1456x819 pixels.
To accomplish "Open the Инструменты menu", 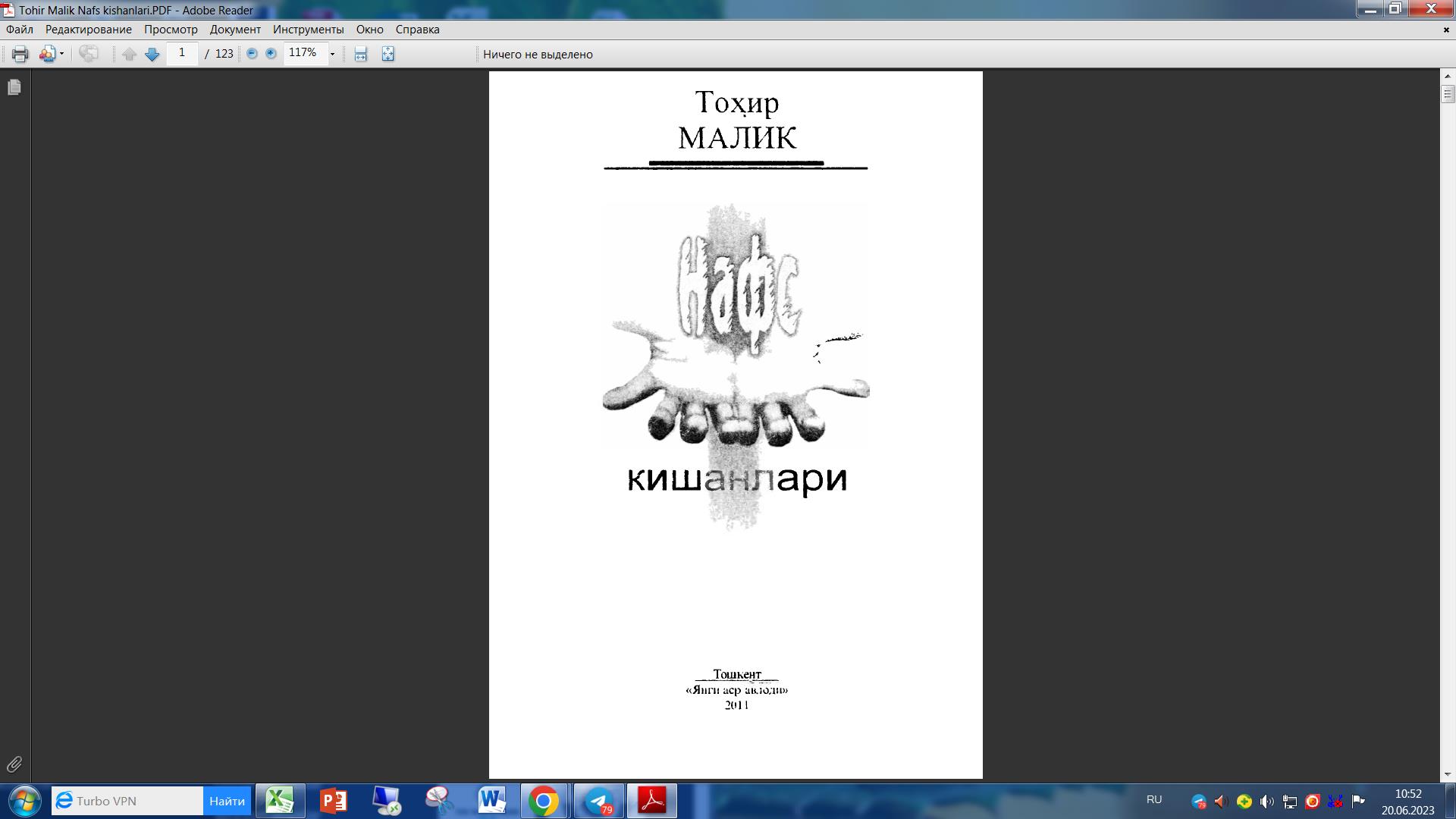I will tap(308, 30).
